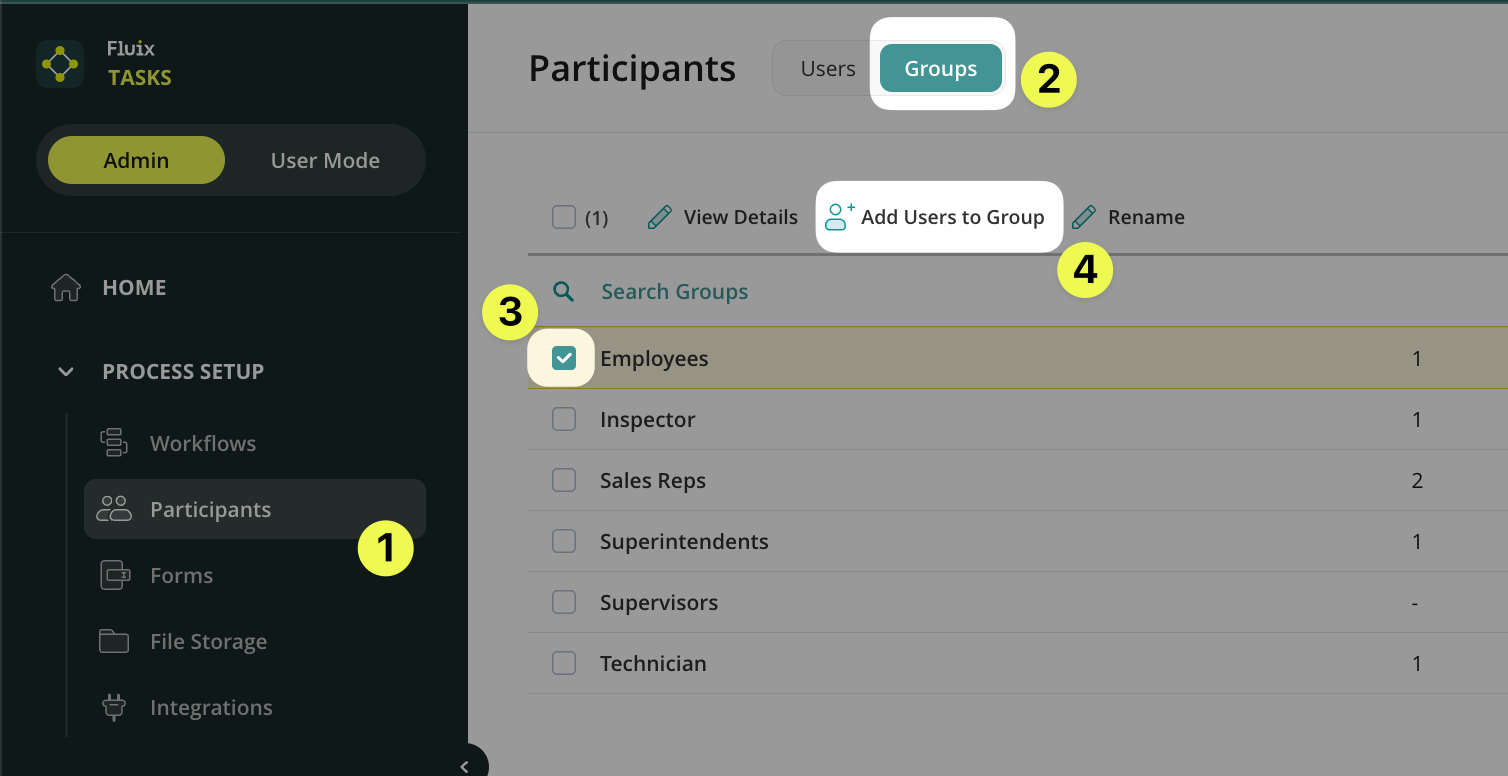Collapse the sidebar with arrow button
The height and width of the screenshot is (776, 1508).
(x=465, y=766)
